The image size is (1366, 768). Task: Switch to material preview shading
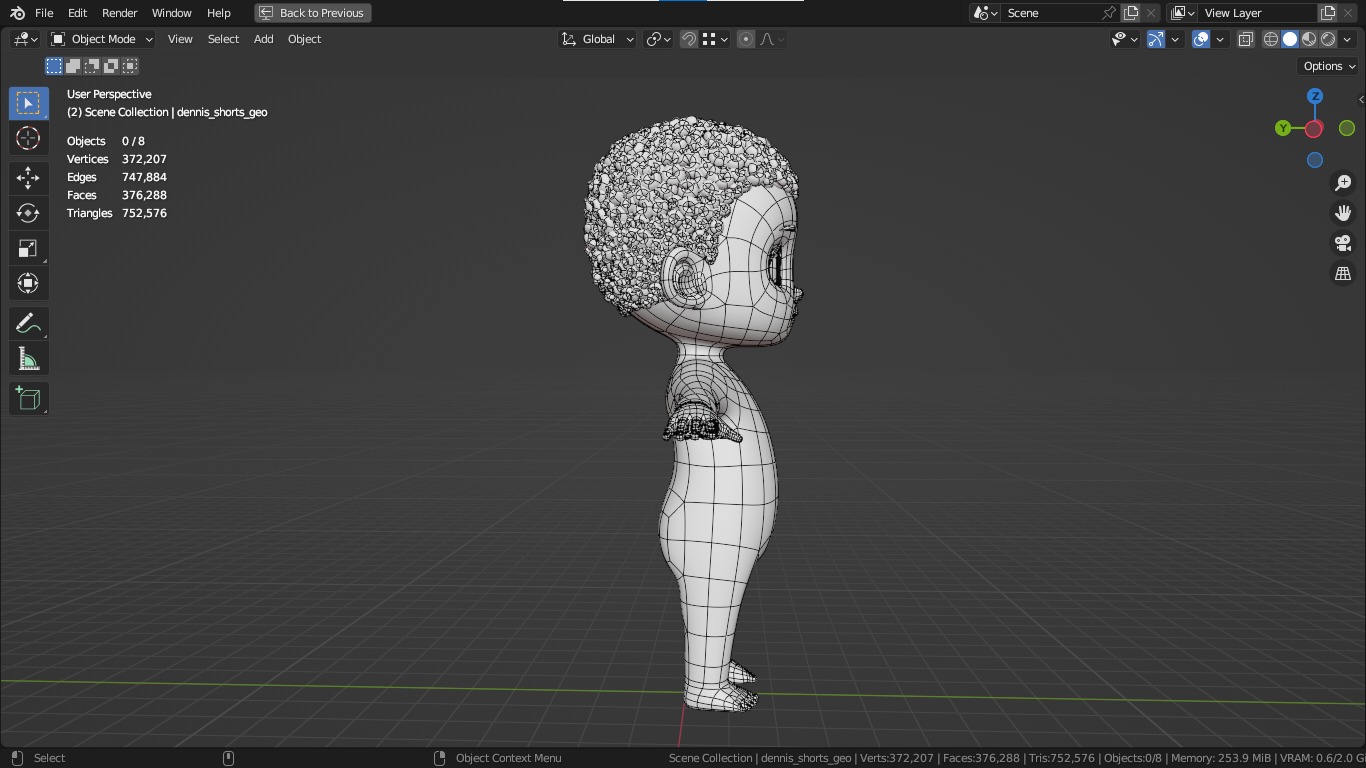pyautogui.click(x=1309, y=39)
